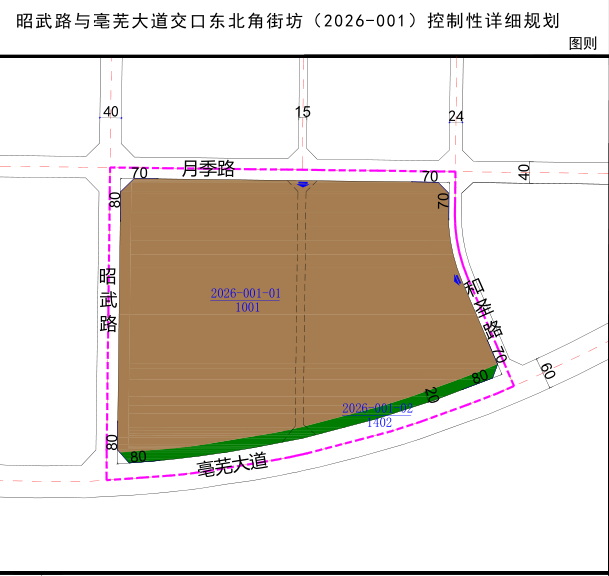Click road width dimension 15 at top
Image resolution: width=609 pixels, height=576 pixels.
click(x=303, y=112)
